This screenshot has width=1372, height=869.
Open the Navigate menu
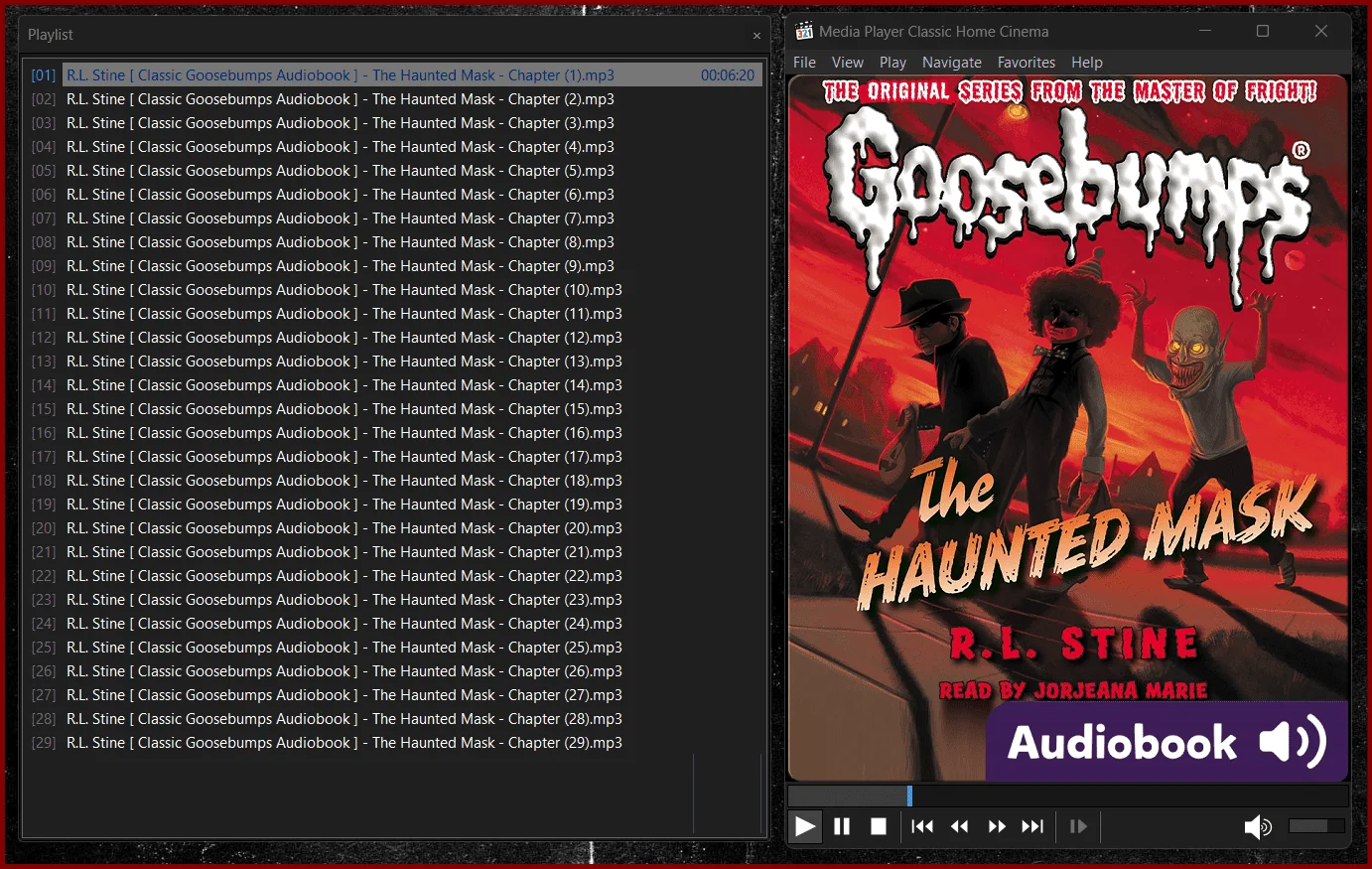[951, 62]
